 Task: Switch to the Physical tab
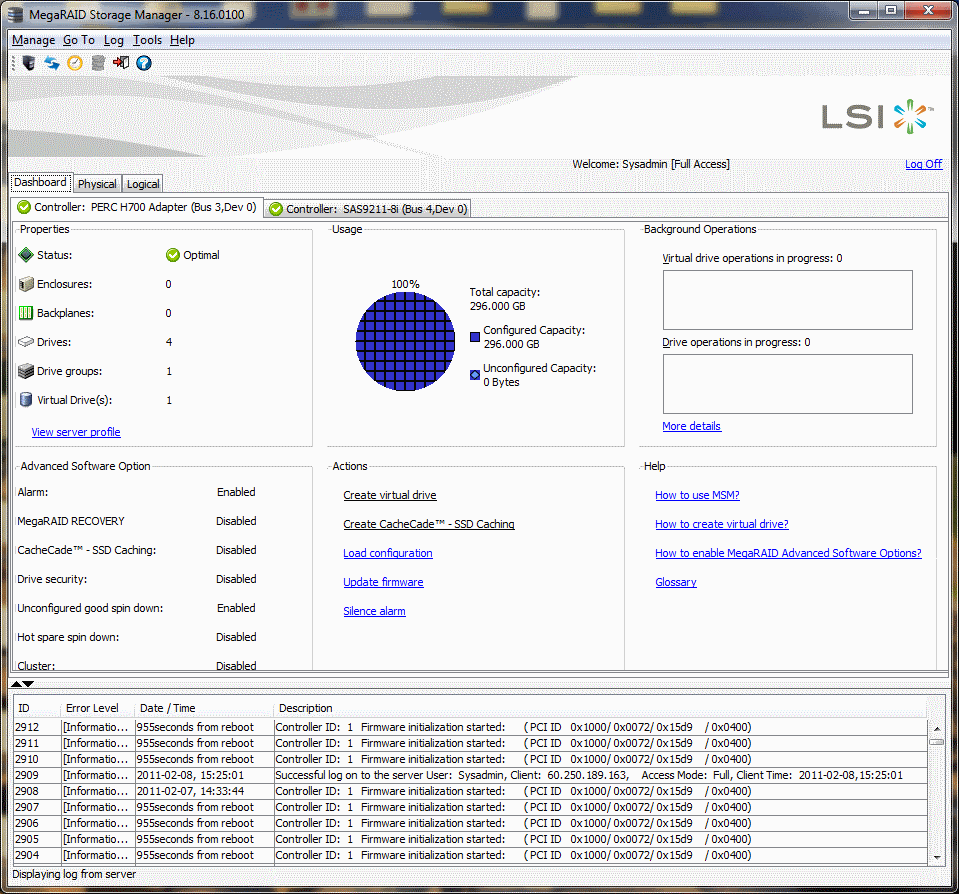(97, 184)
